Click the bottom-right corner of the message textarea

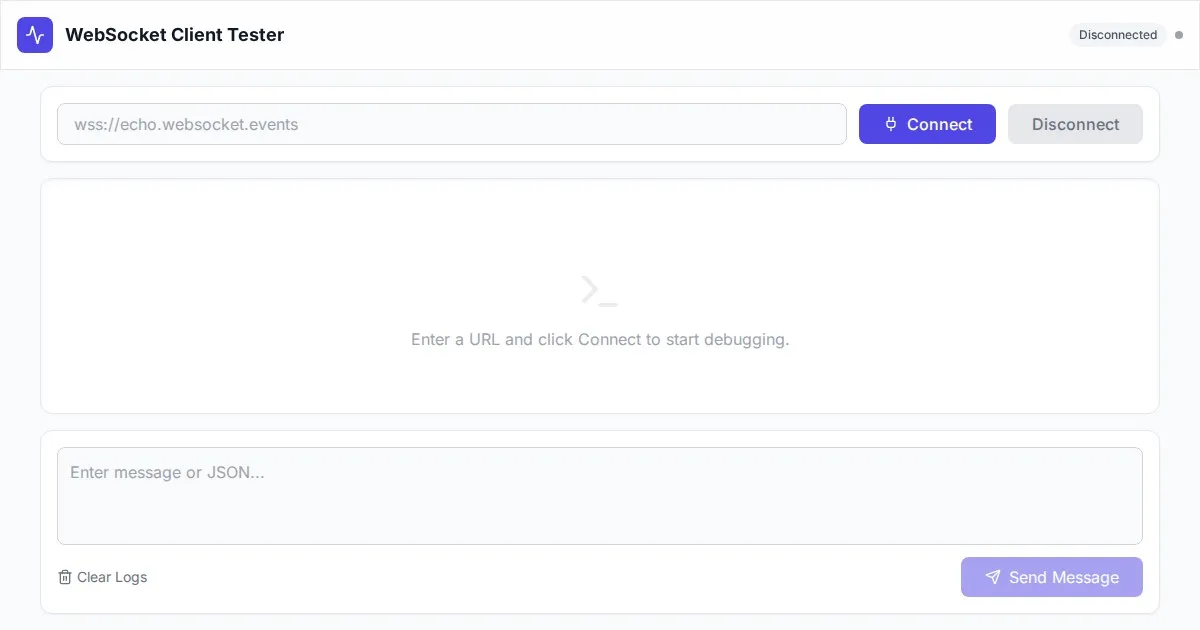[1135, 538]
